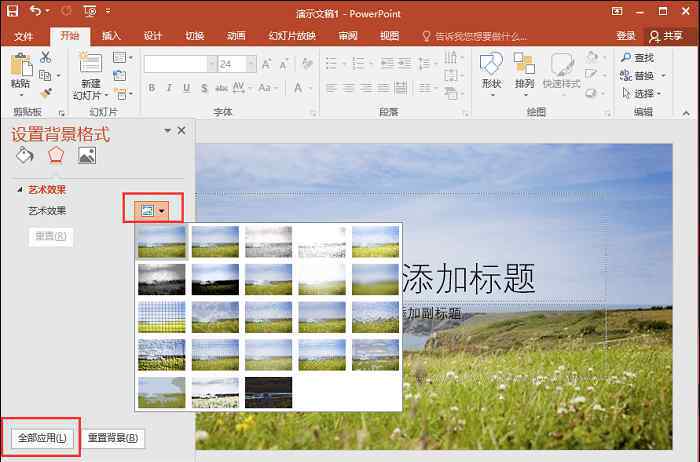
Task: Click the 重置背景 button
Action: [113, 438]
